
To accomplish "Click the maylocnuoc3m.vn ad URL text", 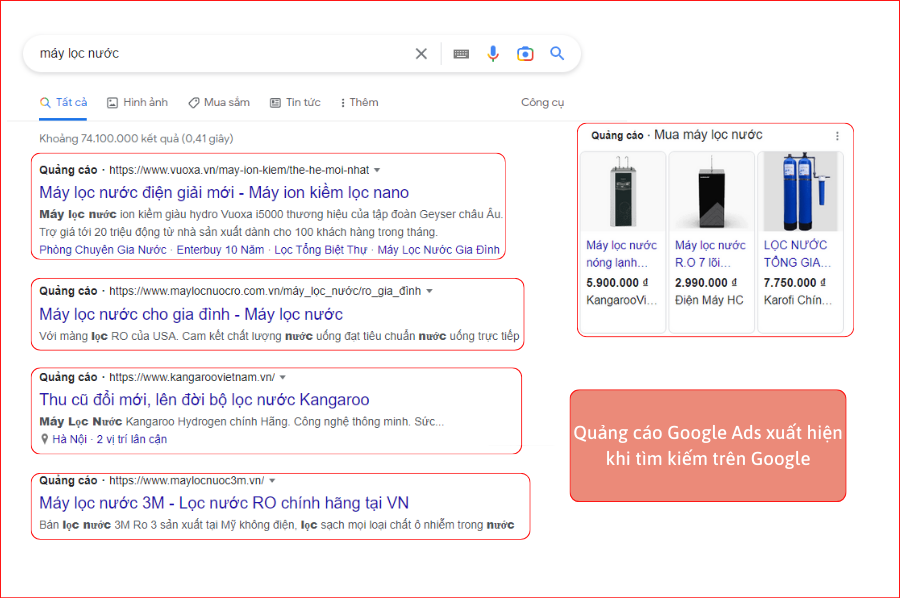I will pos(187,481).
